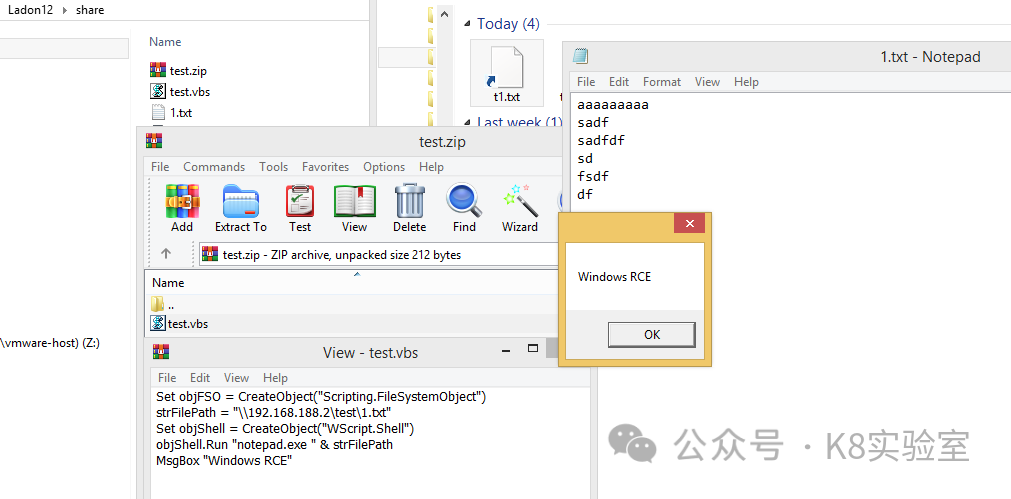Open View menu in View - test.vbs window
The height and width of the screenshot is (499, 1011).
(x=237, y=378)
